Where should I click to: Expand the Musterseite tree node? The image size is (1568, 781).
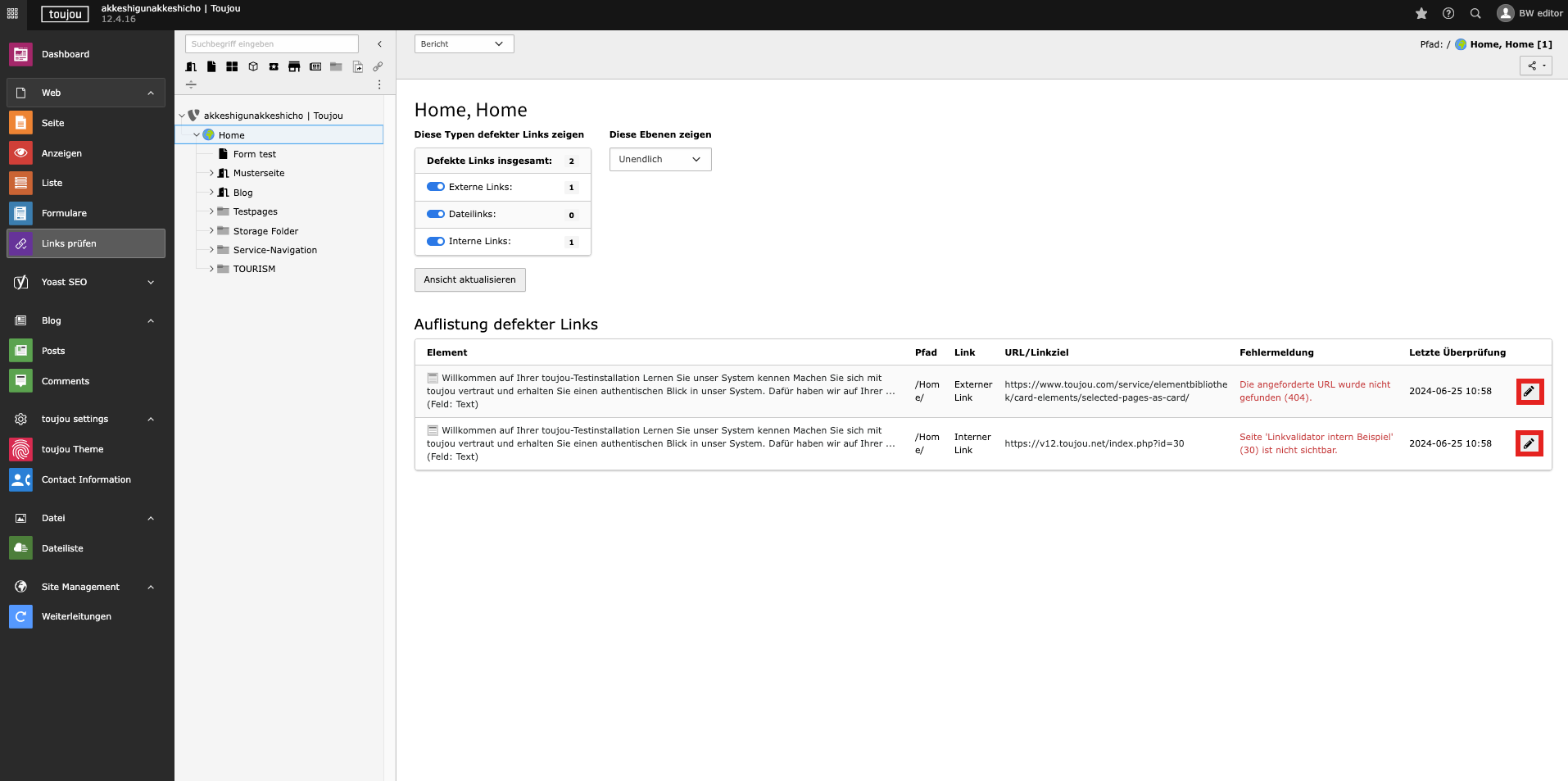[211, 173]
